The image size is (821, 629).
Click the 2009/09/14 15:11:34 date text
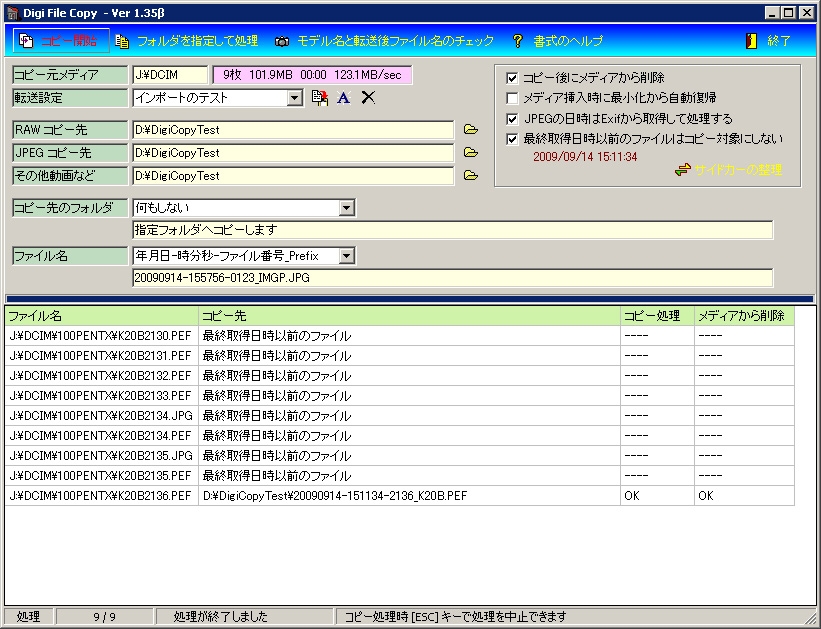point(585,157)
